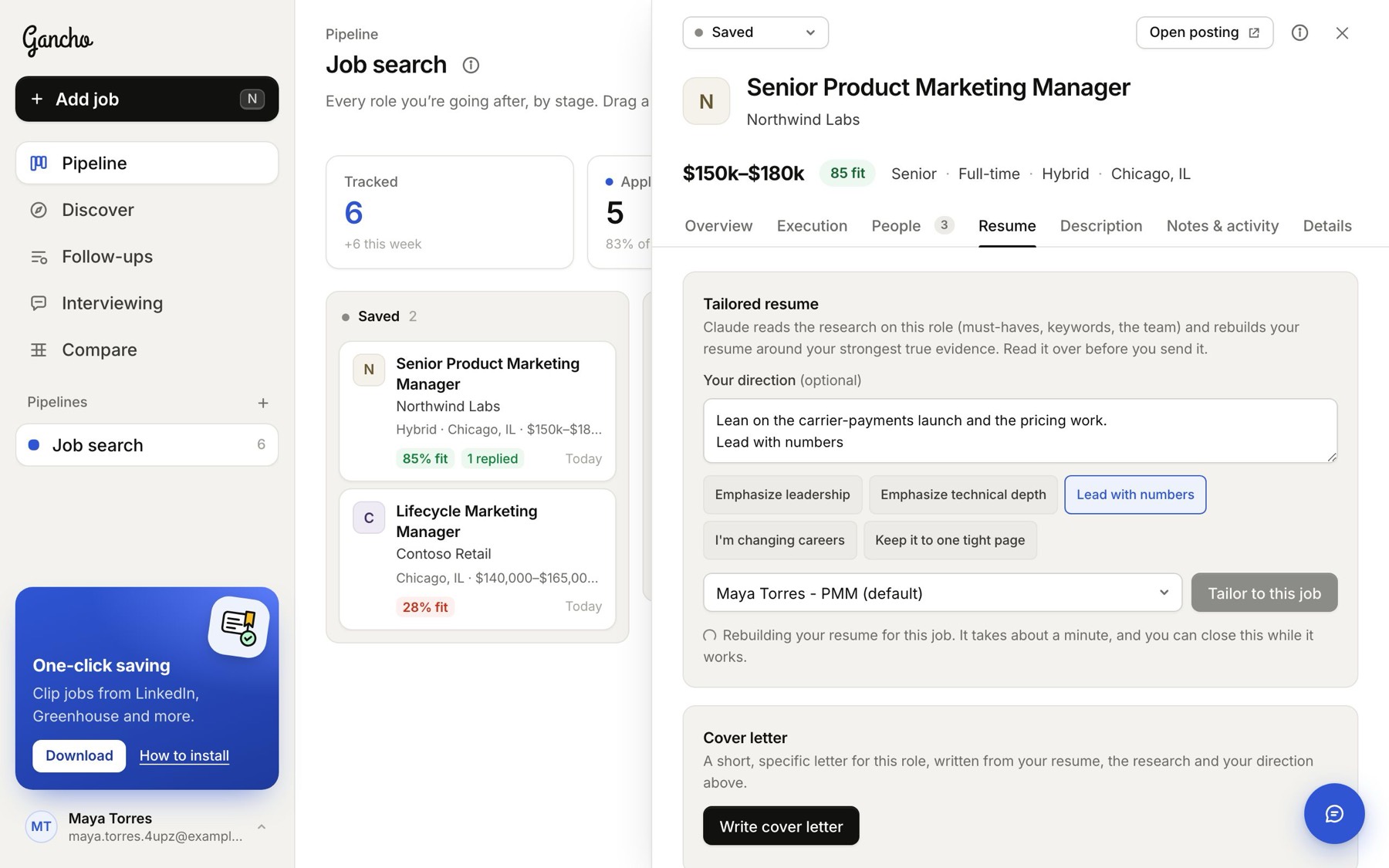1389x868 pixels.
Task: Click the MT user avatar
Action: 41,826
